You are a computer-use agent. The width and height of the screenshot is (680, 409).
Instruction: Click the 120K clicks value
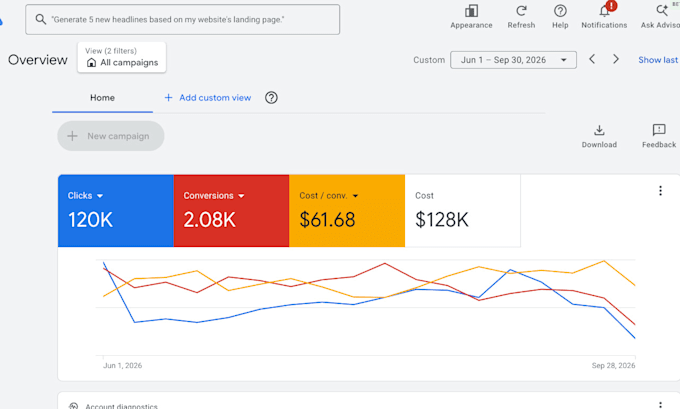(x=90, y=219)
